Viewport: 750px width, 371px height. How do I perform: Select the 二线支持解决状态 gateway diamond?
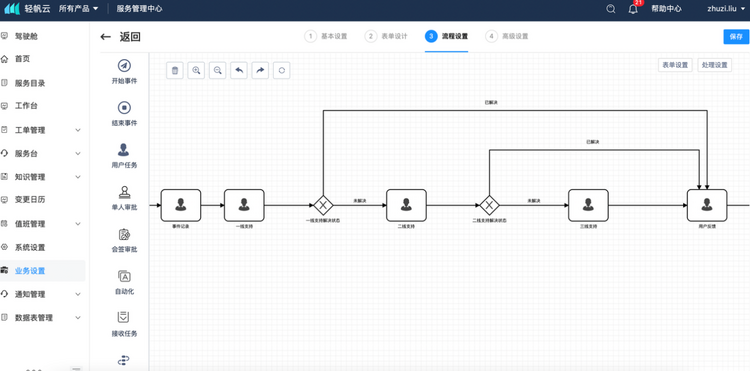pos(489,206)
